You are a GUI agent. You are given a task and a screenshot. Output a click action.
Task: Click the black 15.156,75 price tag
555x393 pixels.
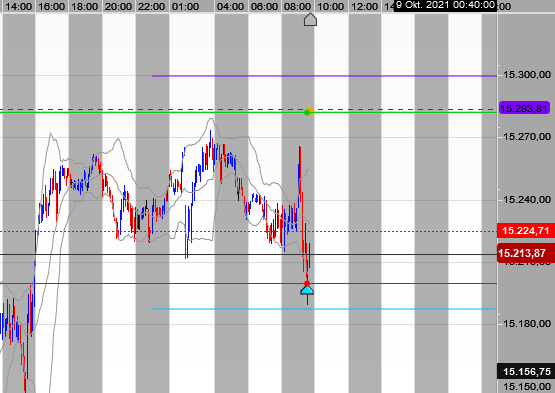[x=526, y=371]
